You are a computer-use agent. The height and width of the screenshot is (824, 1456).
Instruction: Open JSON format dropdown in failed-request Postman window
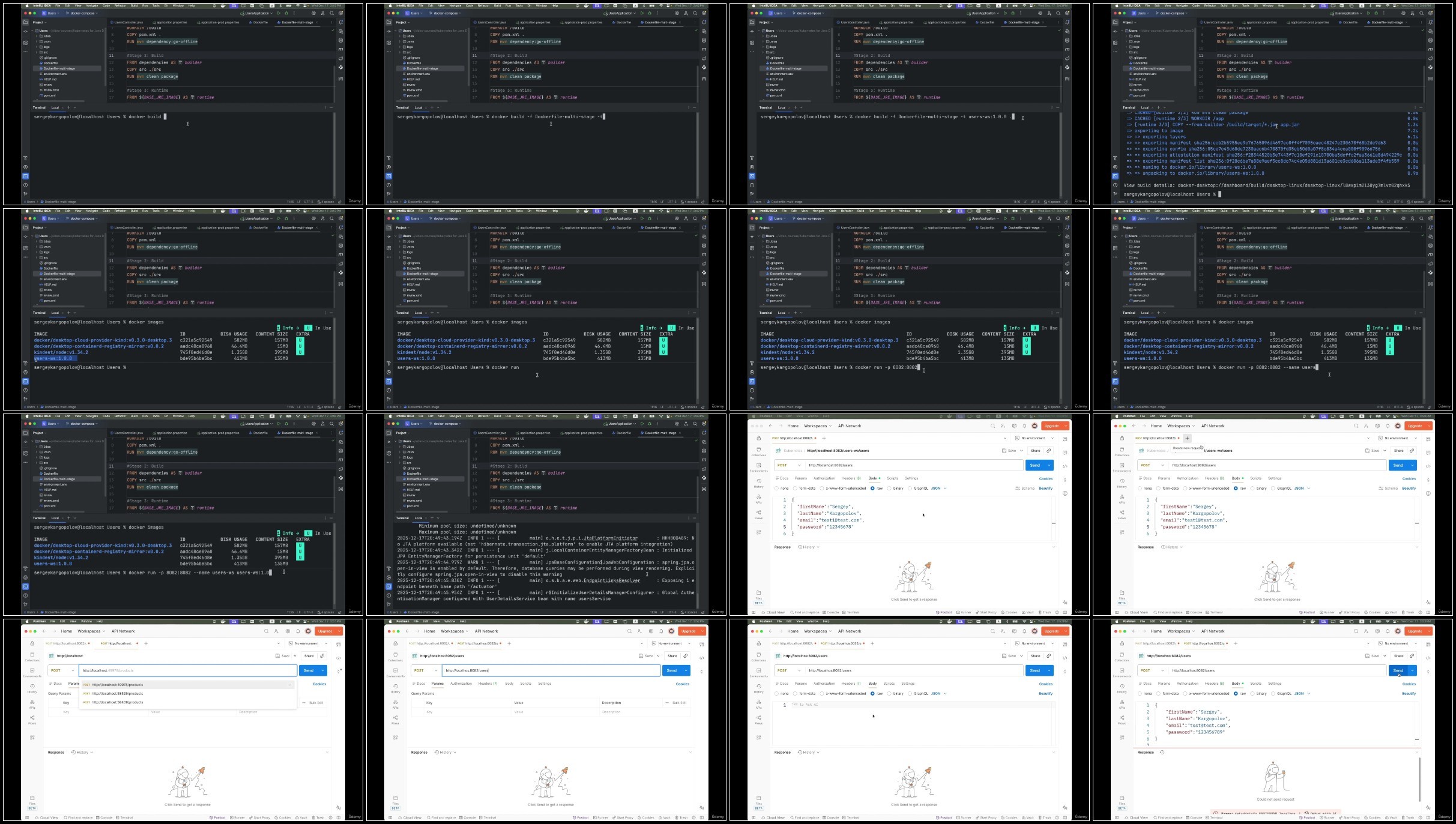(1302, 694)
